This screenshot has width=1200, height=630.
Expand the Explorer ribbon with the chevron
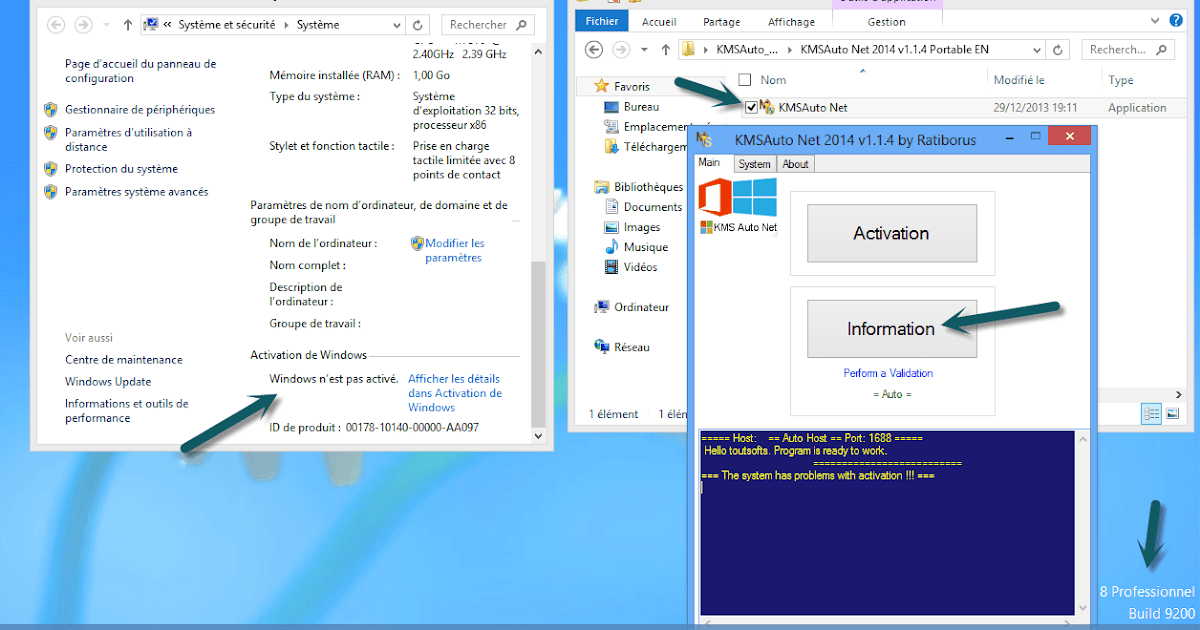pos(1154,20)
